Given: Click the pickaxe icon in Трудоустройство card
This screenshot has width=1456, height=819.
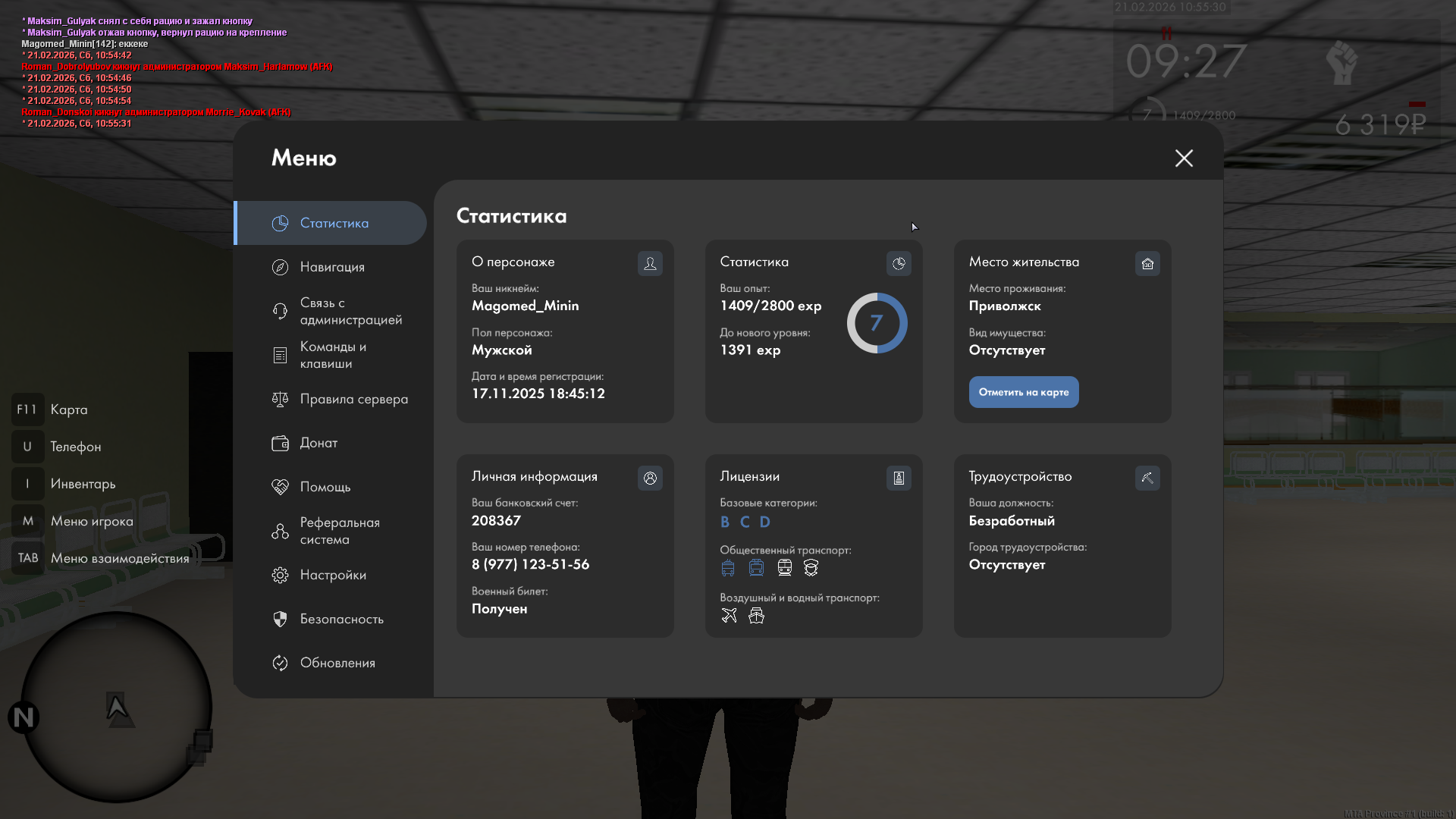Looking at the screenshot, I should click(x=1147, y=478).
